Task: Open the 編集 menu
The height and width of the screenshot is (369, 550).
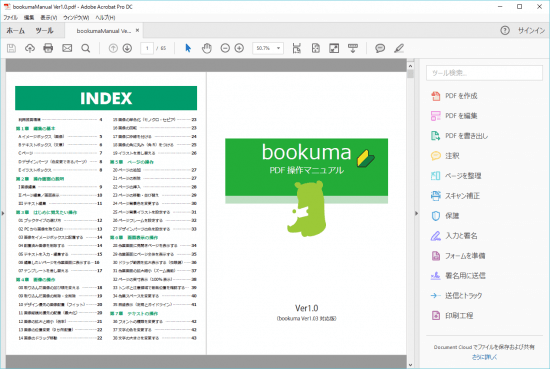Action: (29, 18)
